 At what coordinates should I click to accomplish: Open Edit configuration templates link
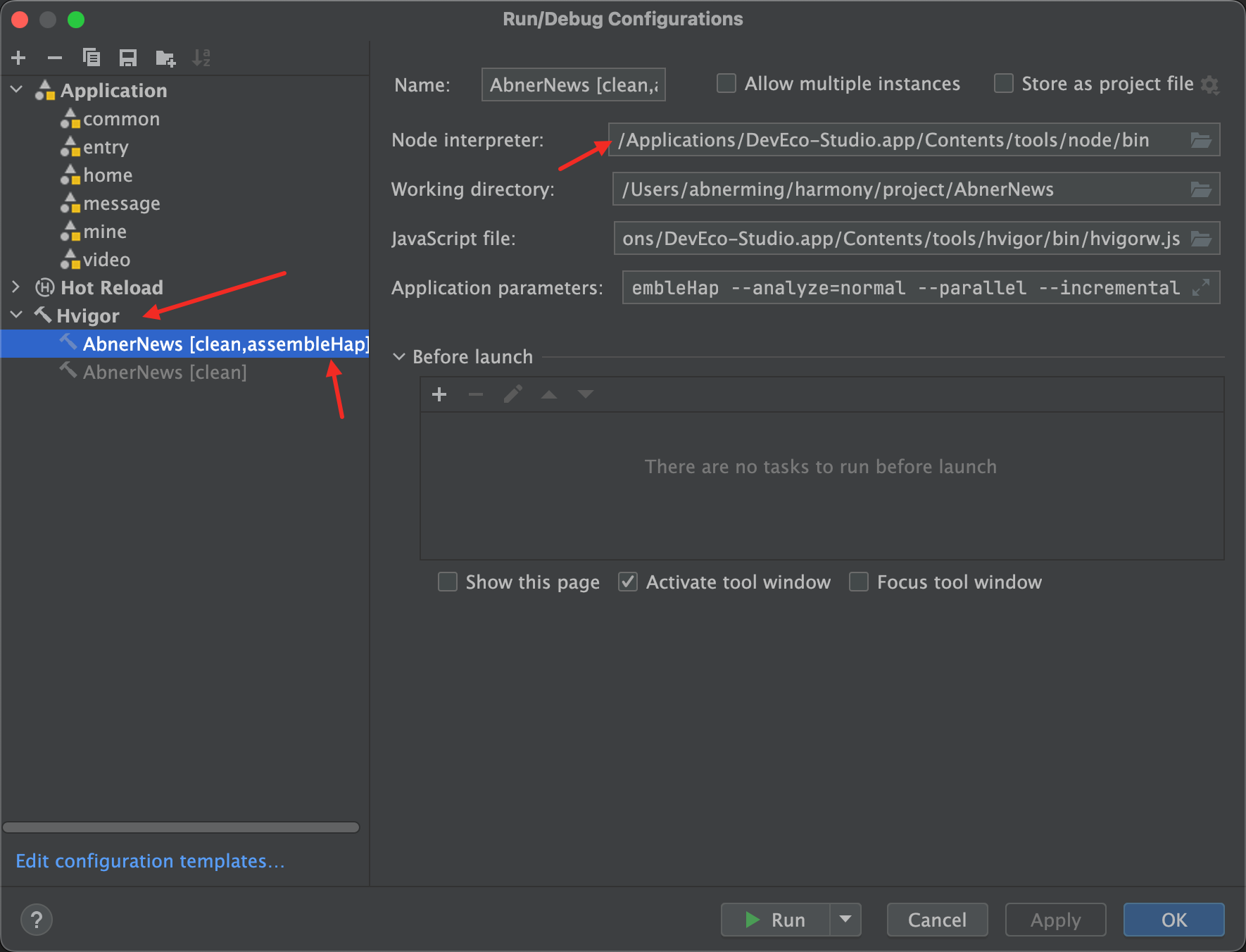pyautogui.click(x=150, y=861)
